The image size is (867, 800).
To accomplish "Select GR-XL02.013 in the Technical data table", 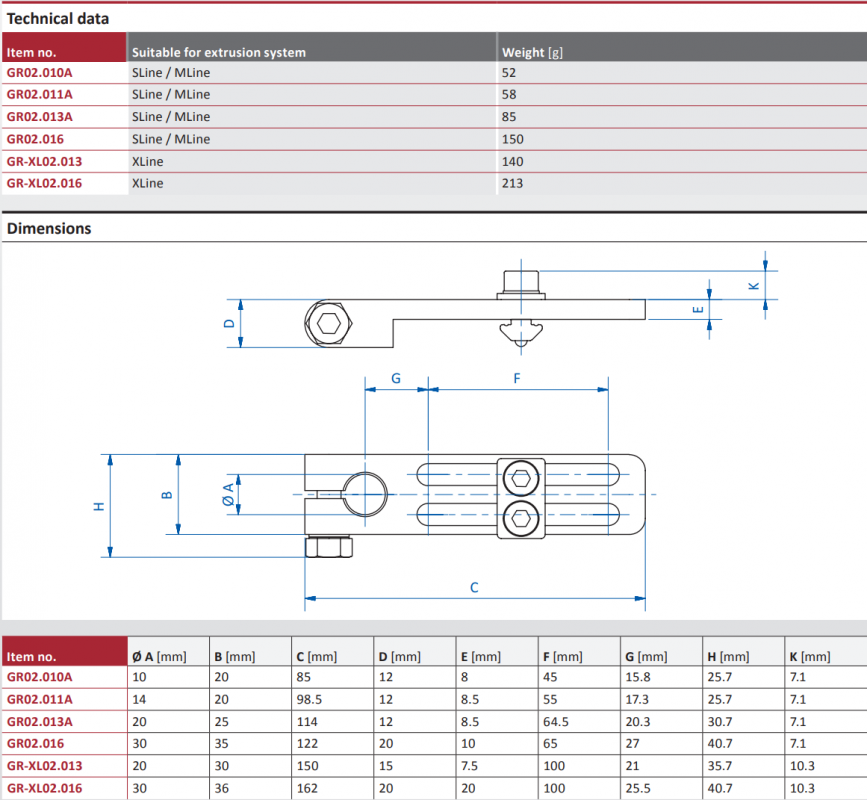I will click(44, 161).
